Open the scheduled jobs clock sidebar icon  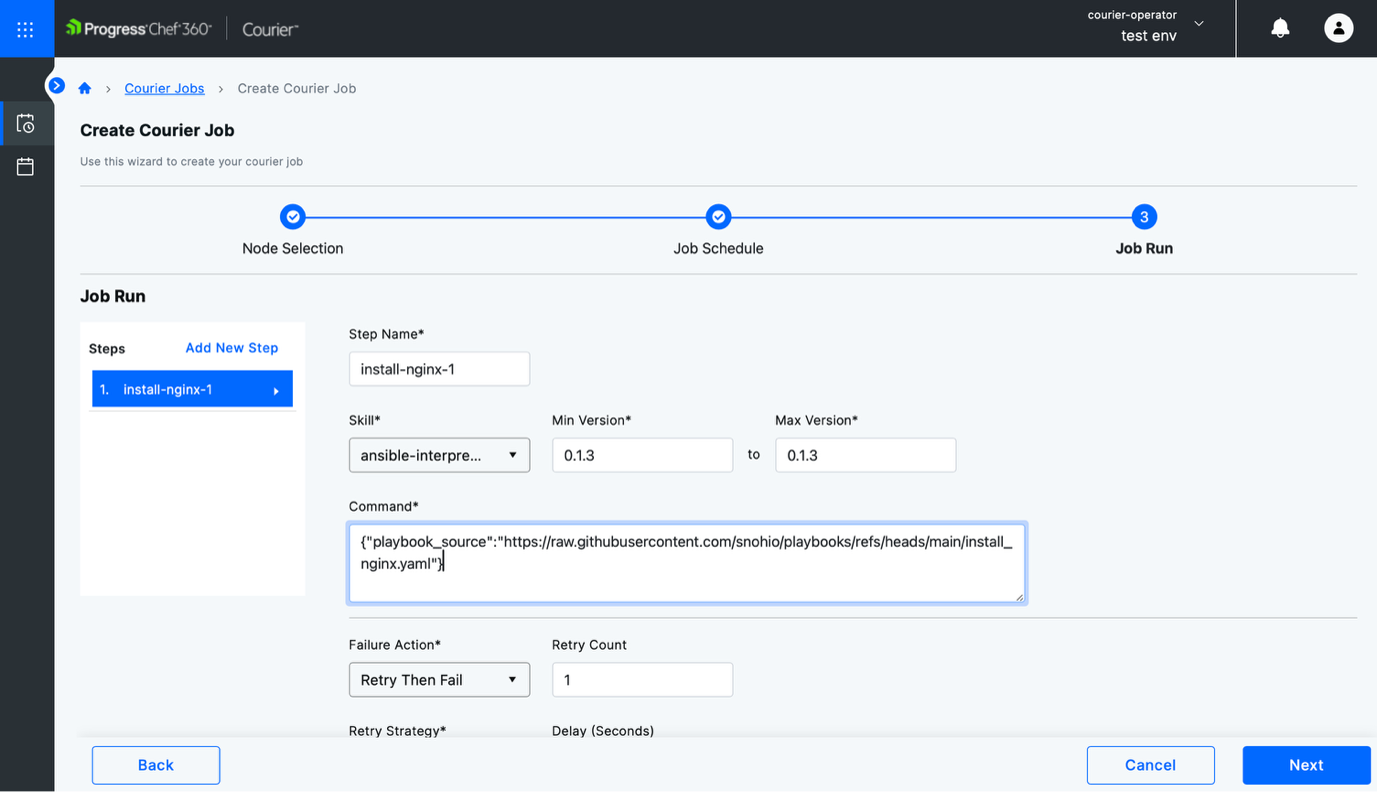tap(26, 124)
